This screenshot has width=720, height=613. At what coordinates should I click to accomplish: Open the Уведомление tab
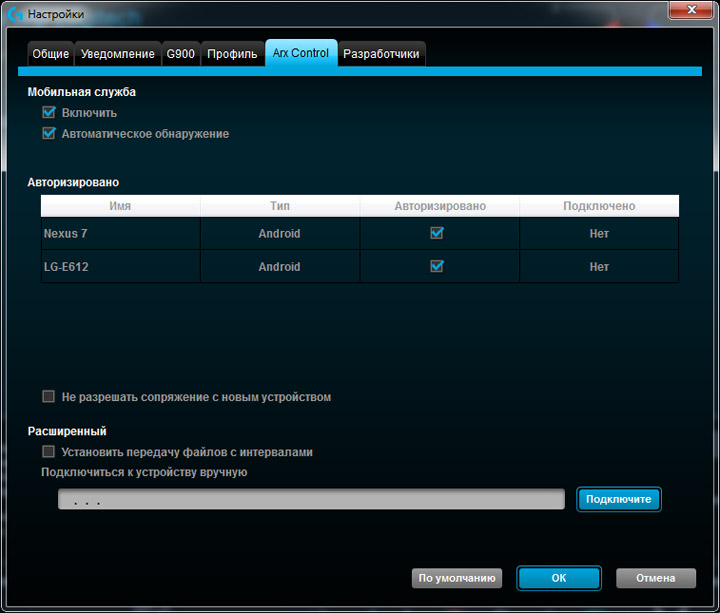(118, 54)
